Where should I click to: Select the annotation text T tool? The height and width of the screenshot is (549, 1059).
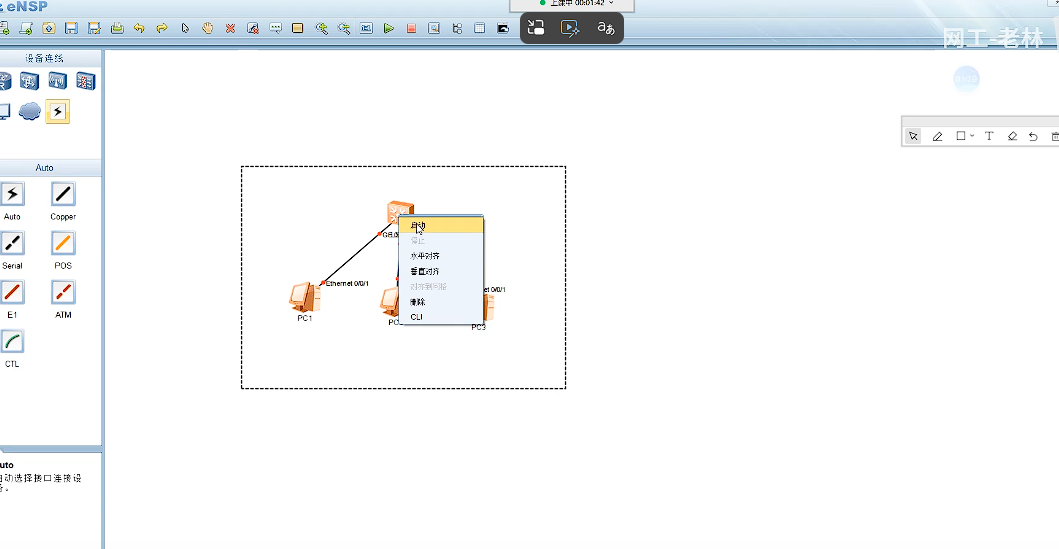pyautogui.click(x=989, y=136)
